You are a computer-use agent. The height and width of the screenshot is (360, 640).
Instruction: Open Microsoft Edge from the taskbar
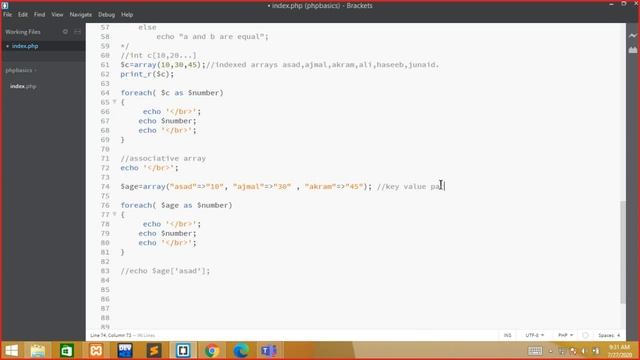coord(241,351)
